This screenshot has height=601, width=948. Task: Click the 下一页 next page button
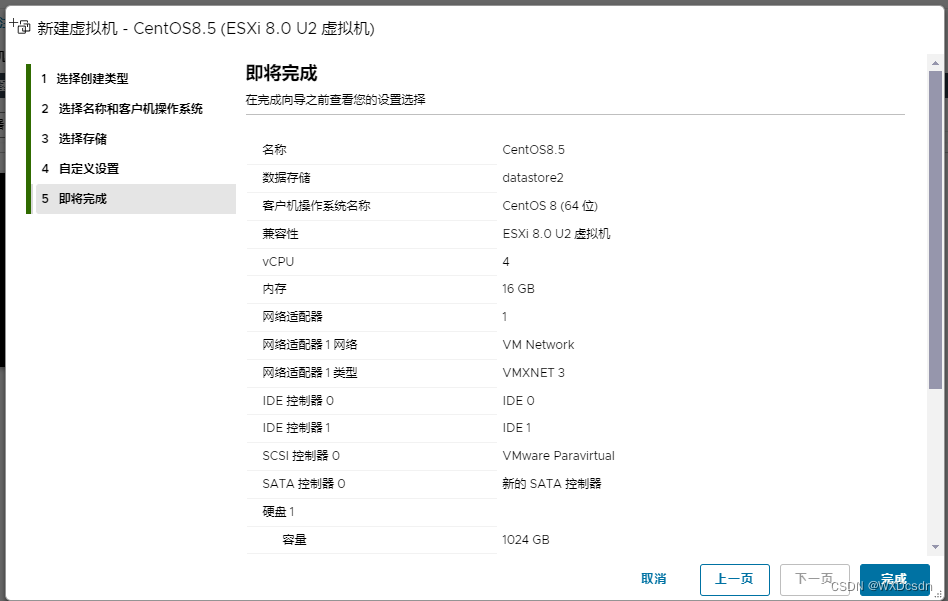(x=814, y=580)
